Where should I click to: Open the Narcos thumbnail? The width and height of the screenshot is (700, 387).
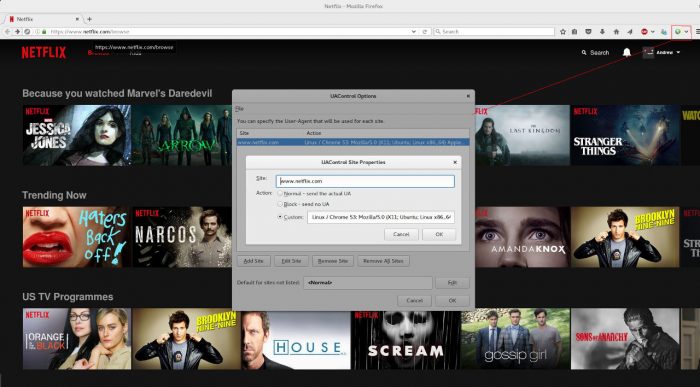click(182, 237)
